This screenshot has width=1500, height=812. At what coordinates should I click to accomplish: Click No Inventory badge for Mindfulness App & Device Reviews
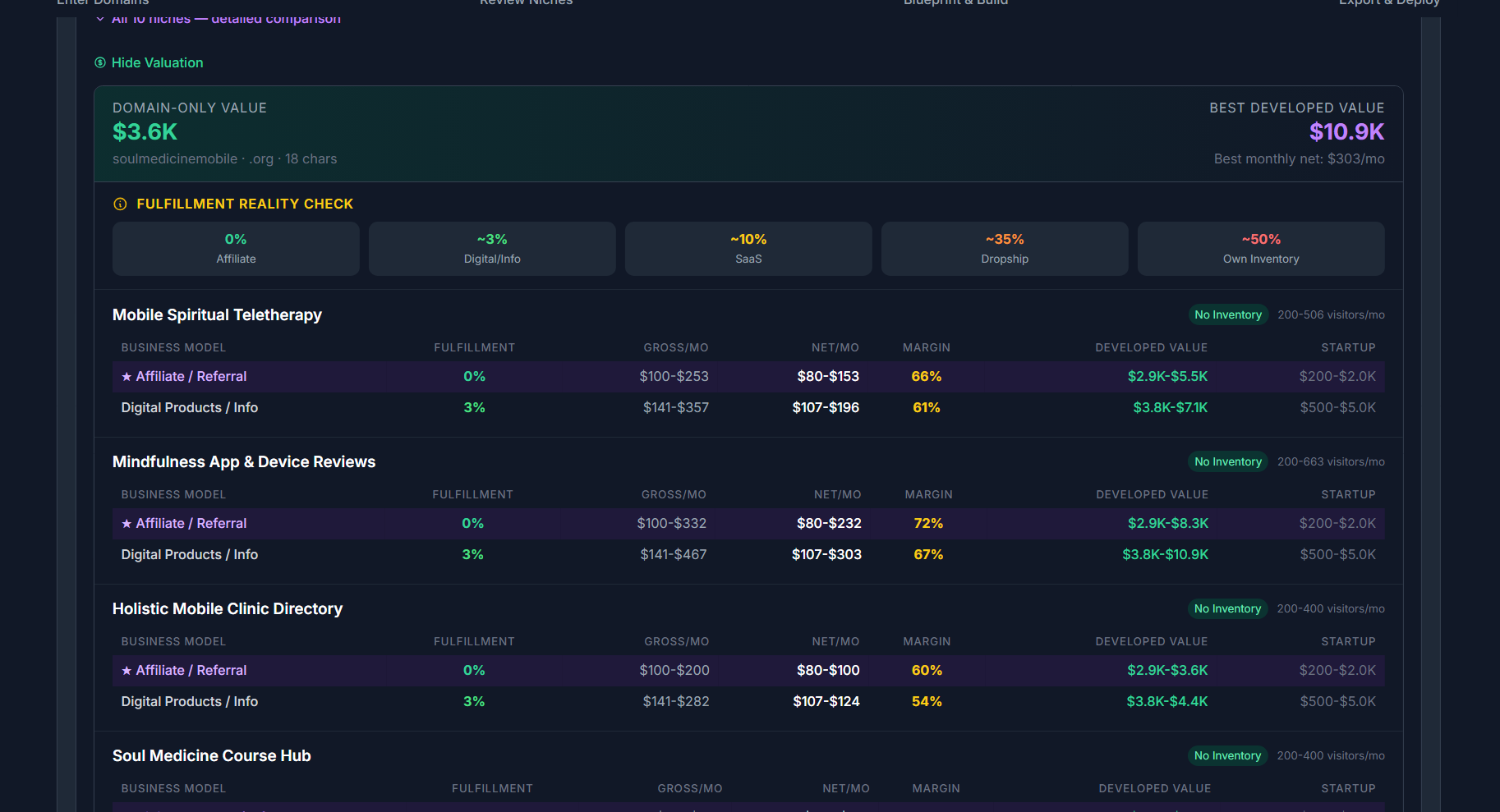point(1227,462)
